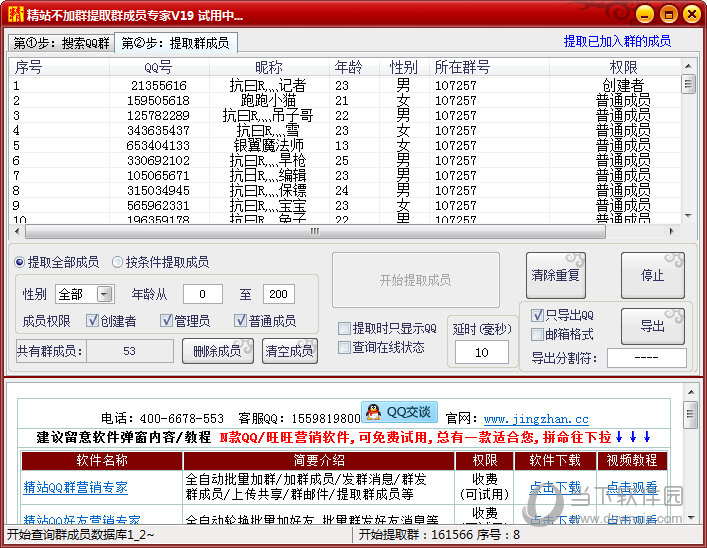Click the member table vertical scroll up arrow
The image size is (707, 548).
click(x=688, y=66)
